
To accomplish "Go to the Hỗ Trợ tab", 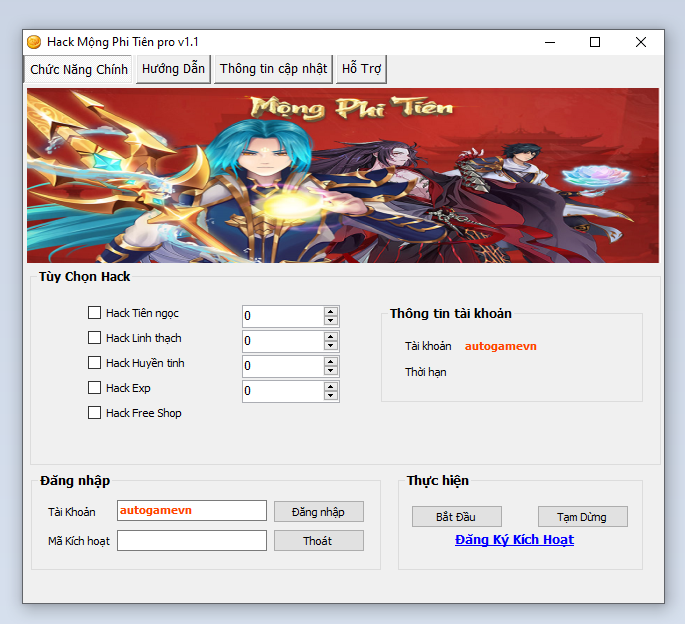I will (361, 69).
